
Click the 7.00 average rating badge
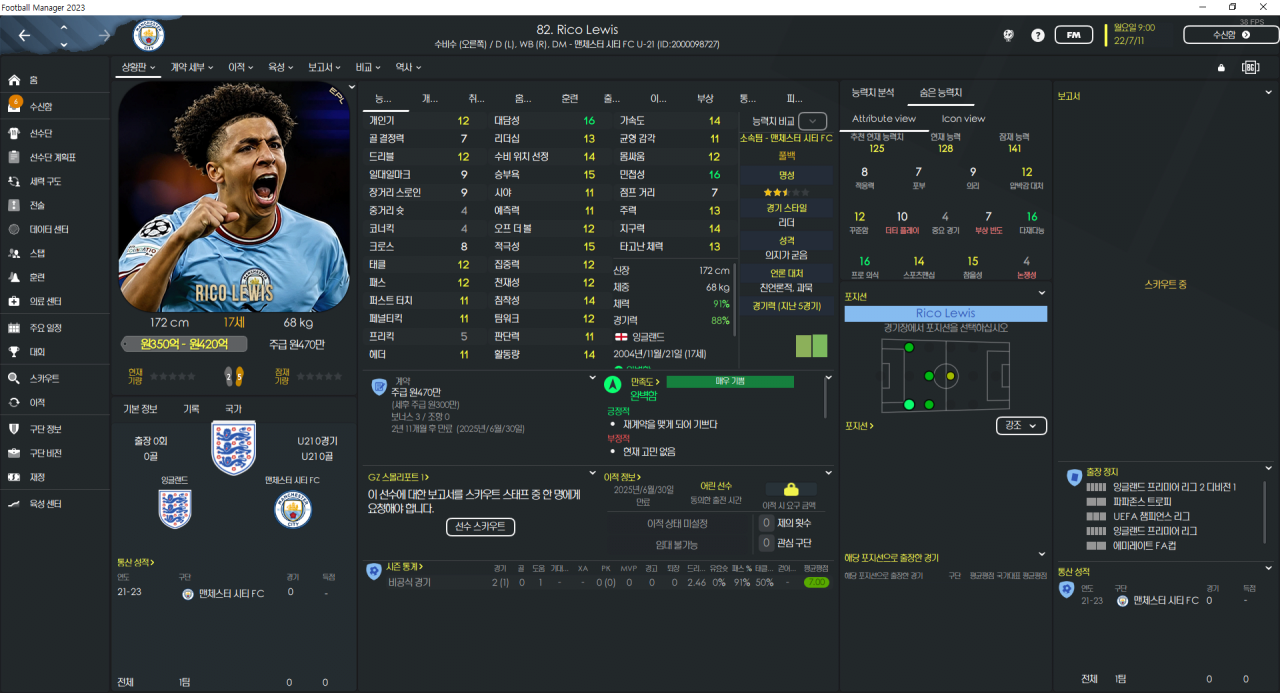(x=816, y=582)
